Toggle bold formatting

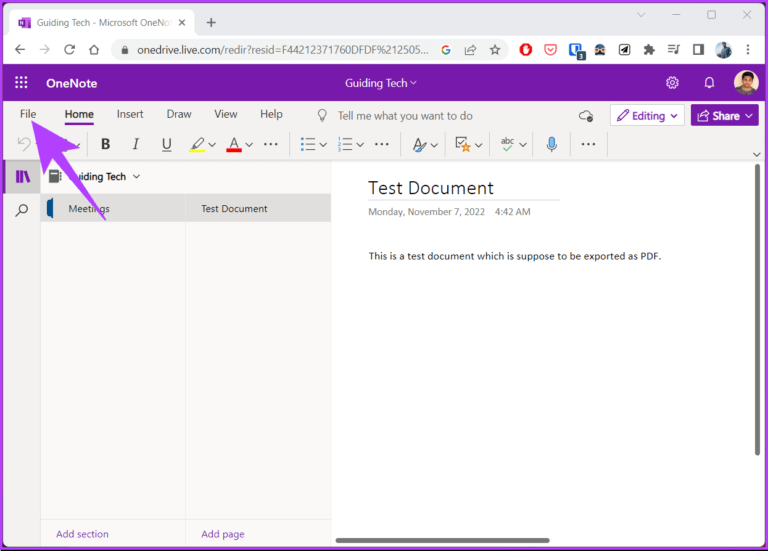click(105, 144)
